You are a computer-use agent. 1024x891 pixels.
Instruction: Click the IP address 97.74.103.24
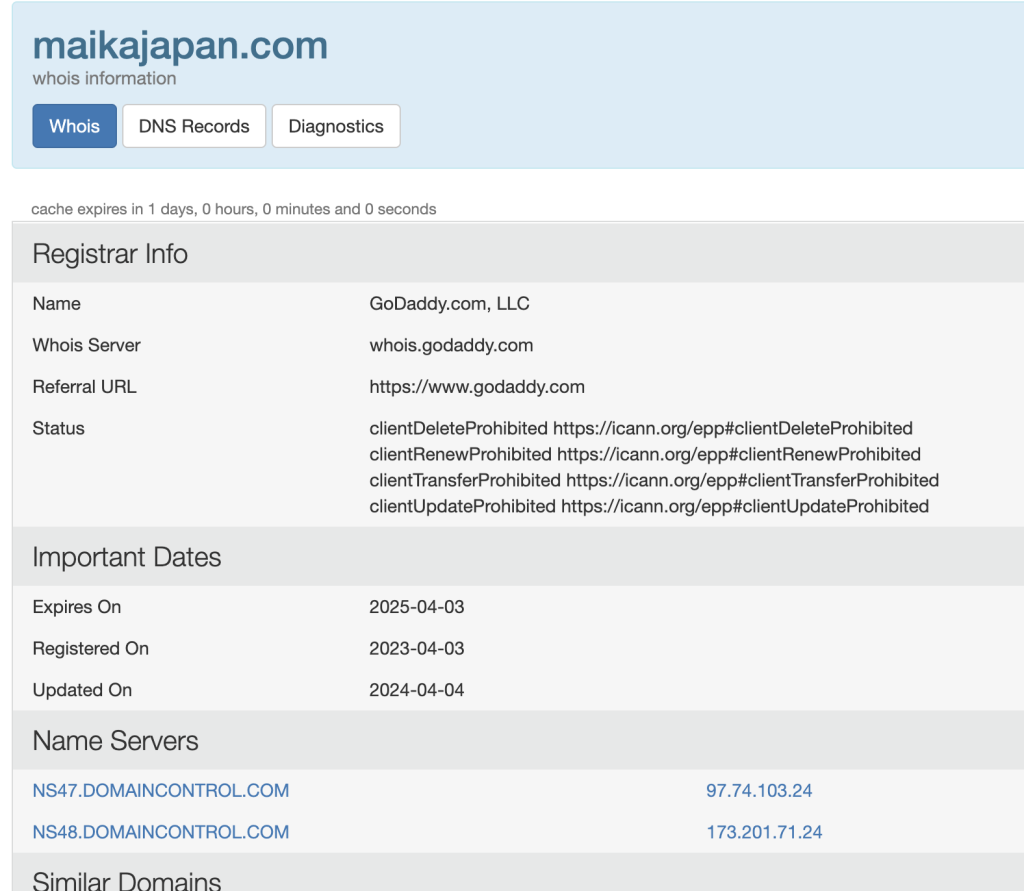coord(759,790)
